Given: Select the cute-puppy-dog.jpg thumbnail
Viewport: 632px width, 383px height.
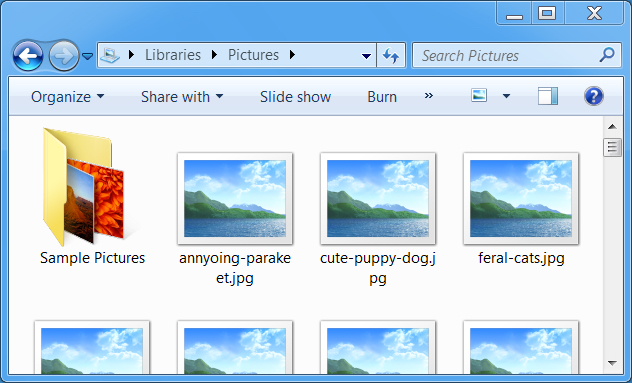Looking at the screenshot, I should (x=378, y=198).
